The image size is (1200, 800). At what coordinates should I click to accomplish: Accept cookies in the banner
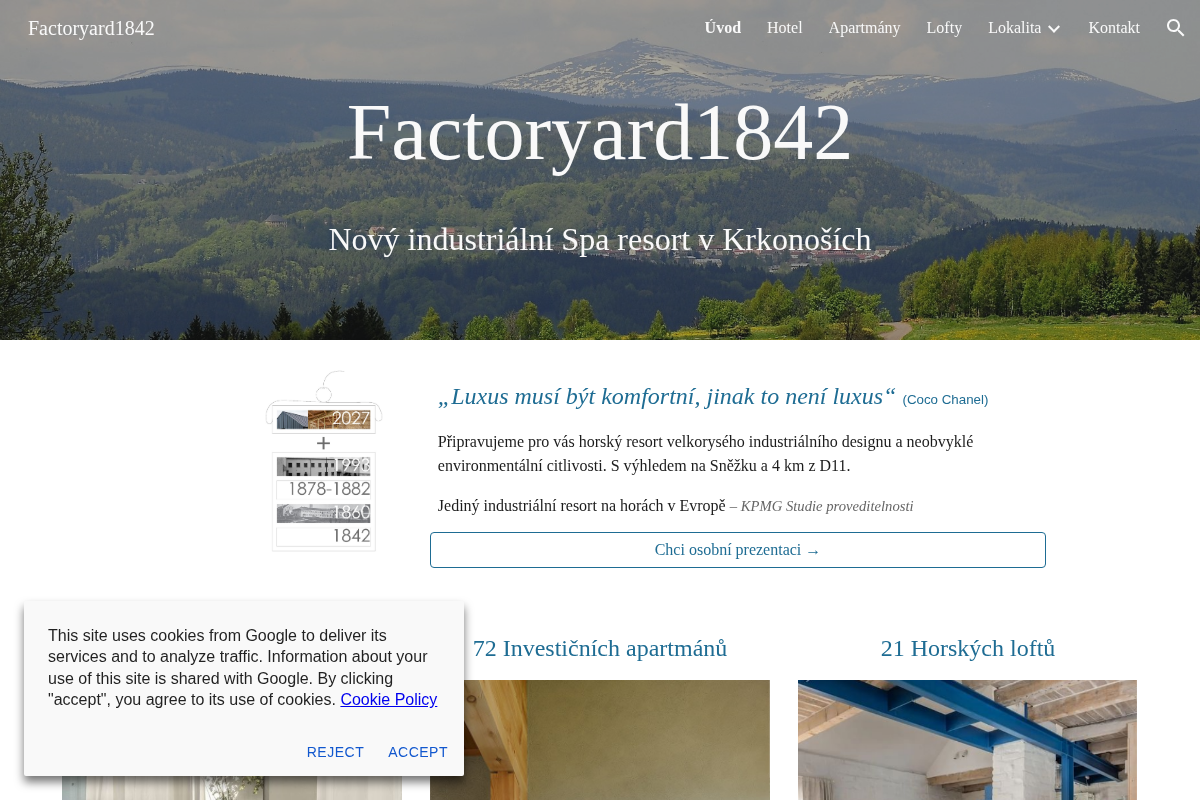tap(418, 752)
